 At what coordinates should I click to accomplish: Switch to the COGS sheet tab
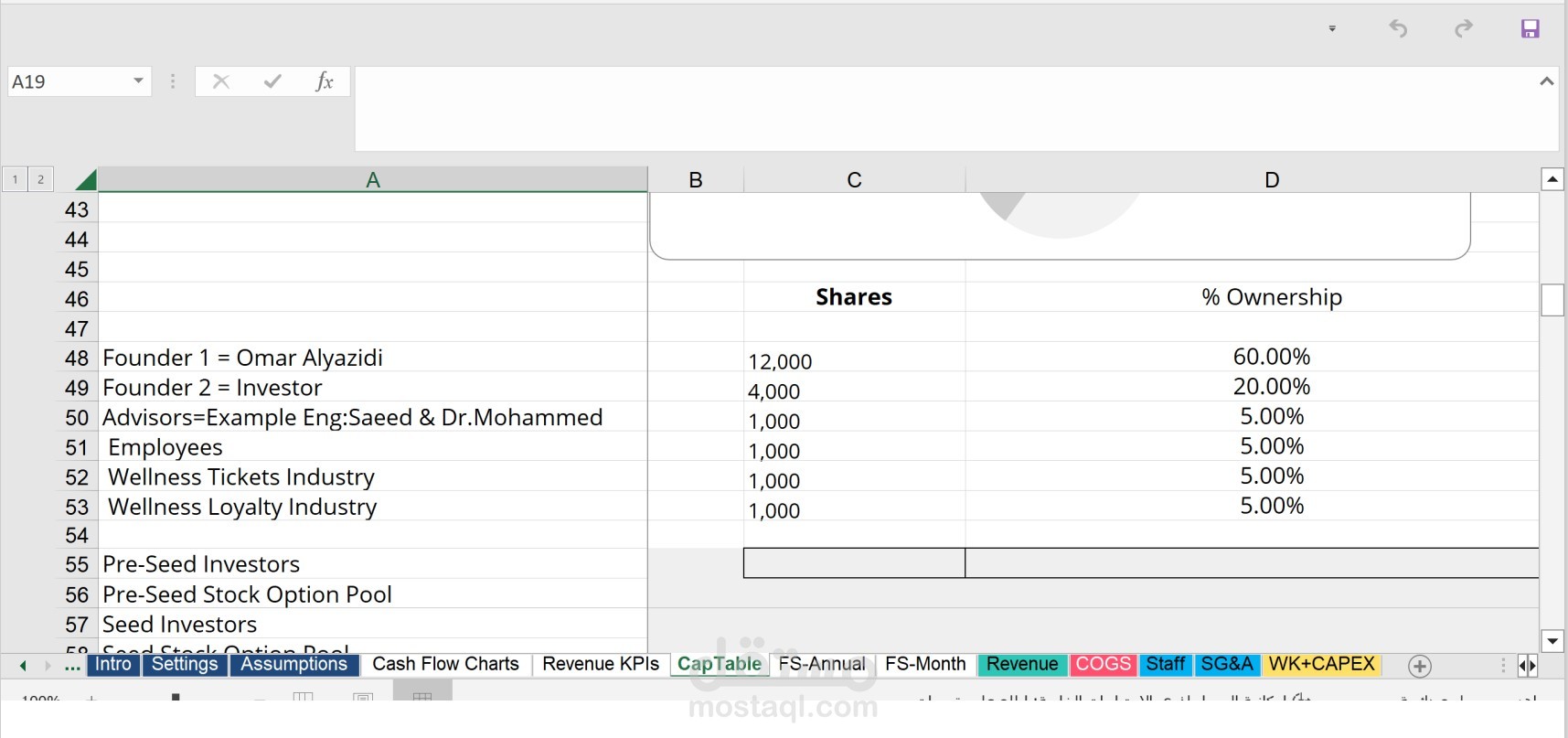(1104, 665)
